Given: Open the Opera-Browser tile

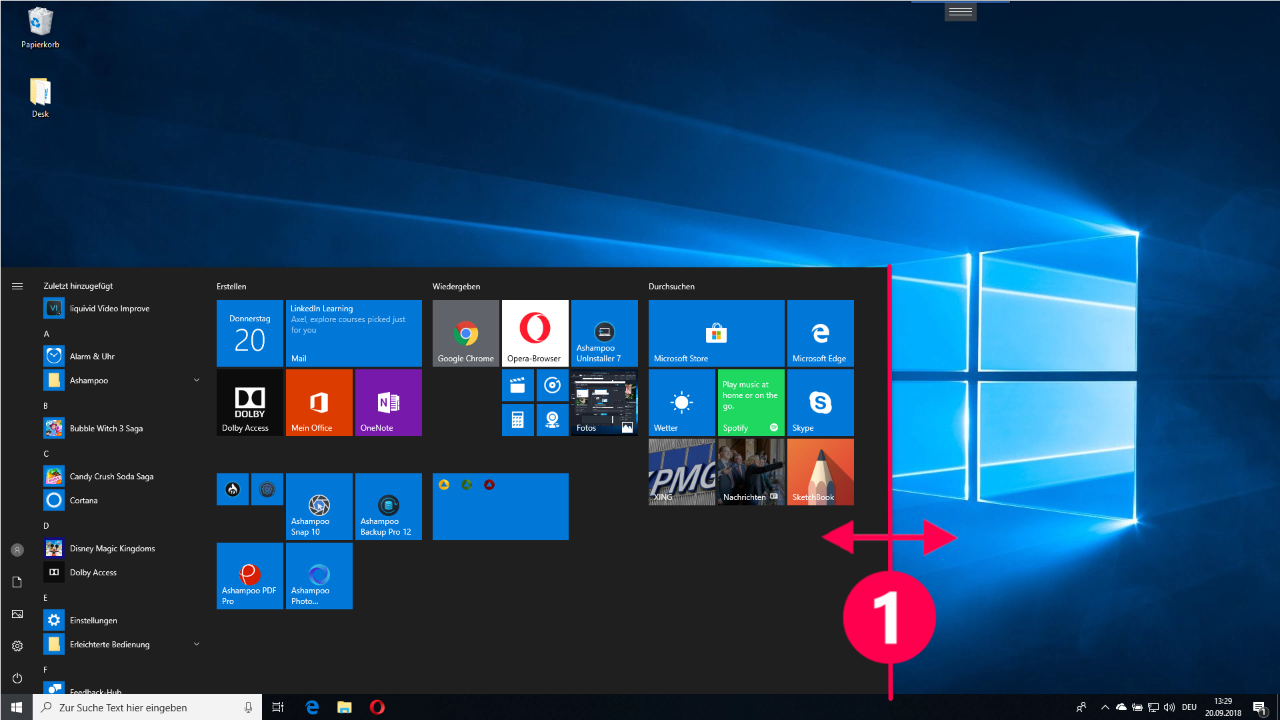Looking at the screenshot, I should point(535,333).
